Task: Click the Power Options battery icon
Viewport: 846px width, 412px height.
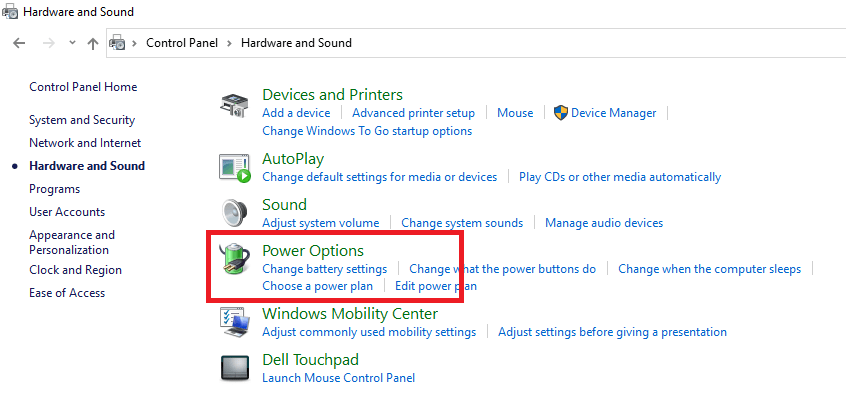Action: pyautogui.click(x=234, y=259)
